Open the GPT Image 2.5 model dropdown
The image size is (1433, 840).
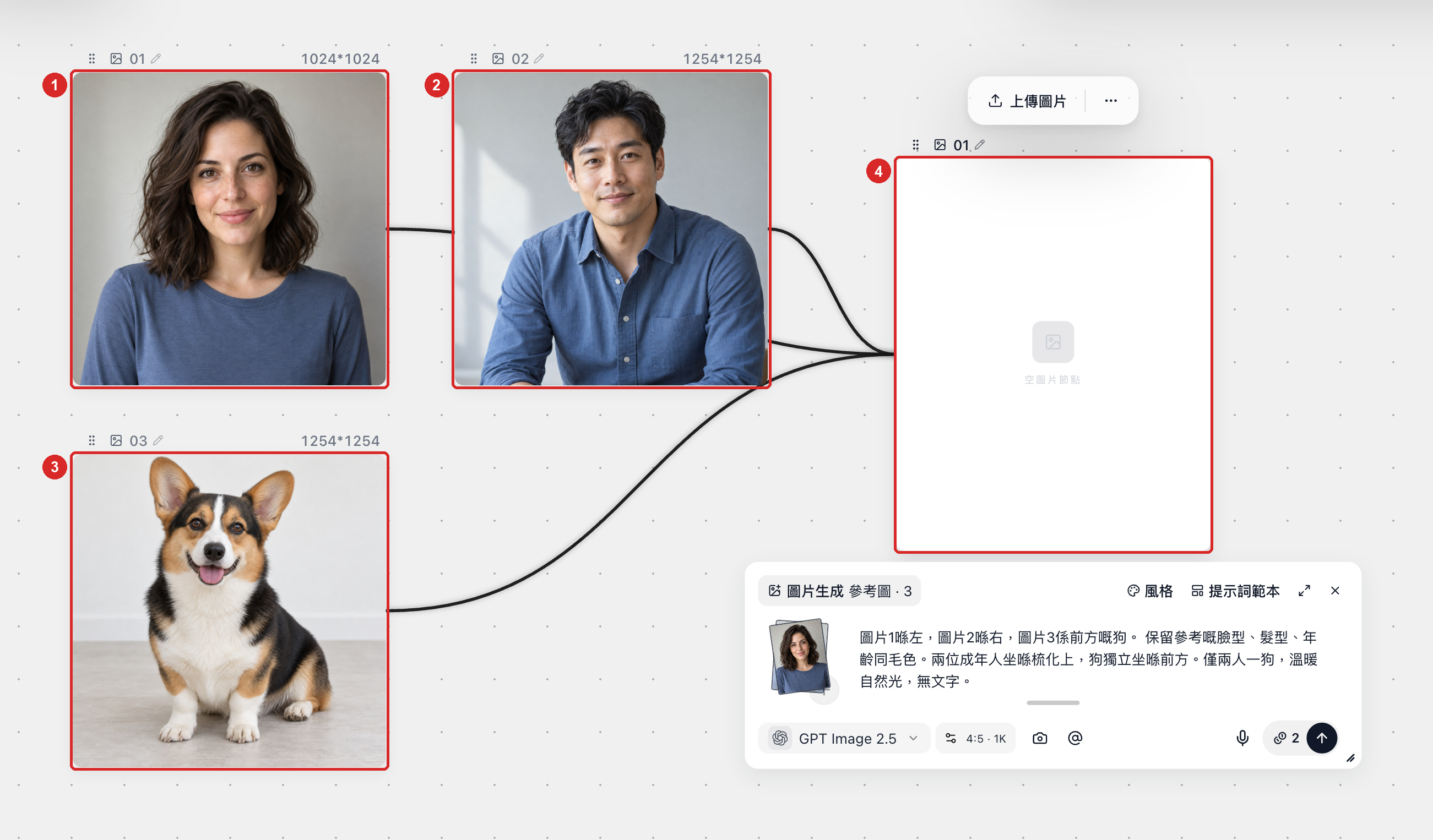click(844, 738)
